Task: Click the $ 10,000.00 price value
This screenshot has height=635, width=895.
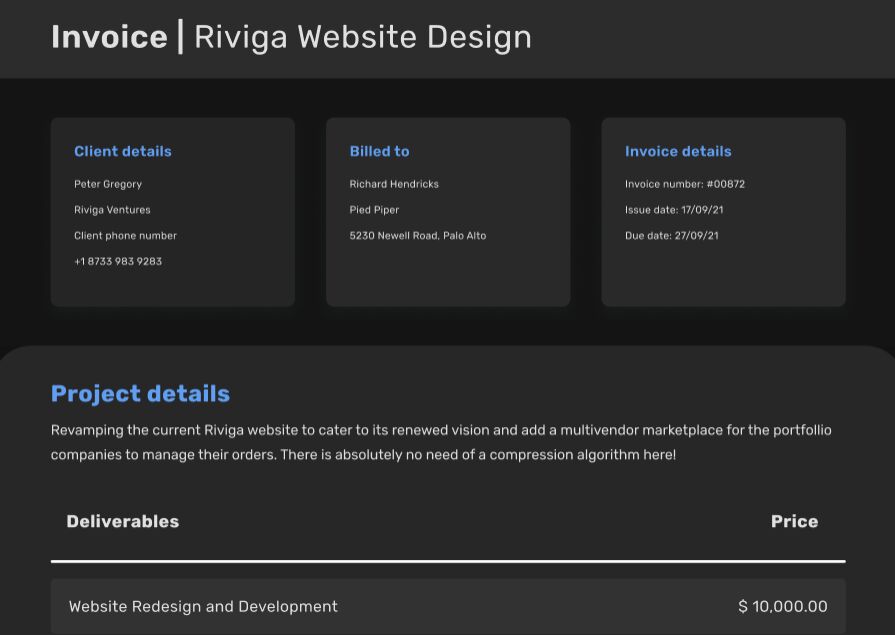Action: click(x=783, y=606)
